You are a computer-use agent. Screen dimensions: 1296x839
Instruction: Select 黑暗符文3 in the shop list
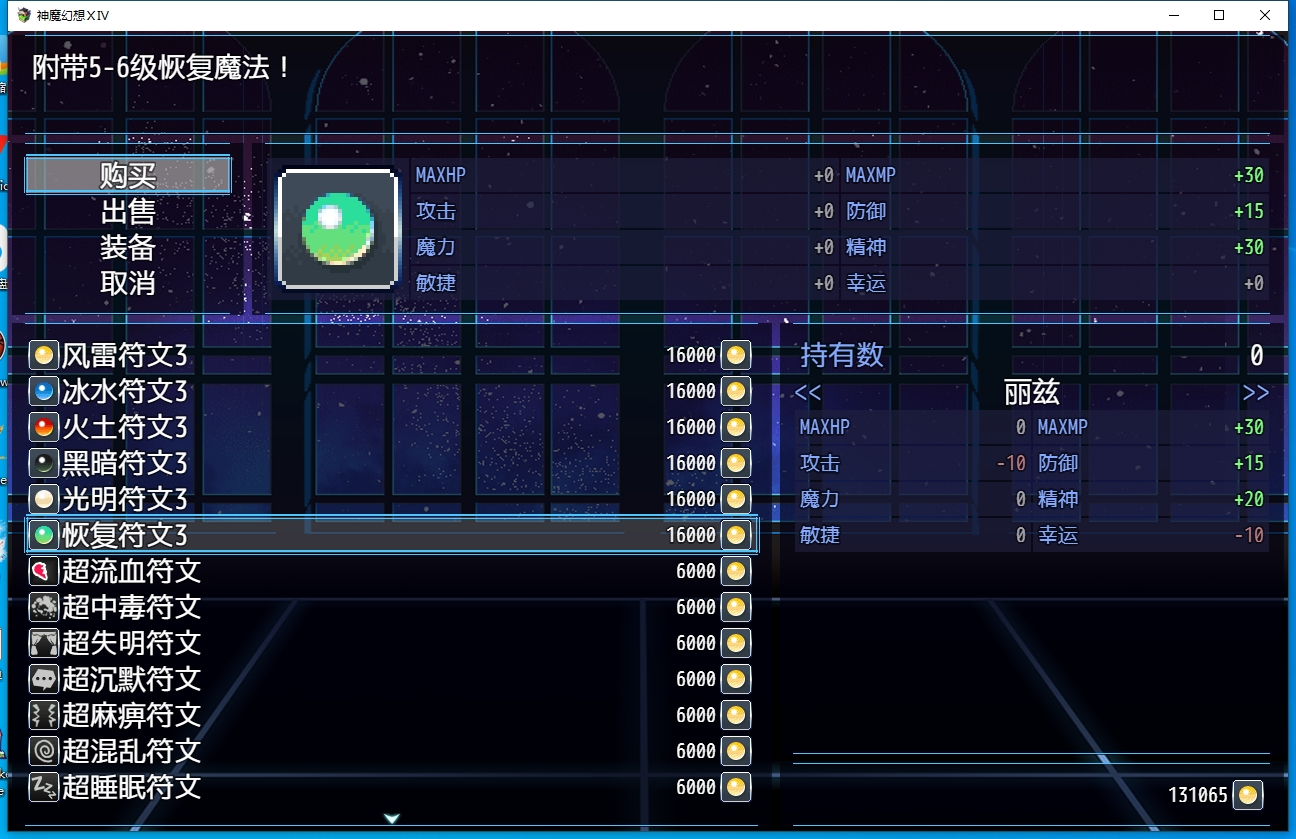pos(391,463)
